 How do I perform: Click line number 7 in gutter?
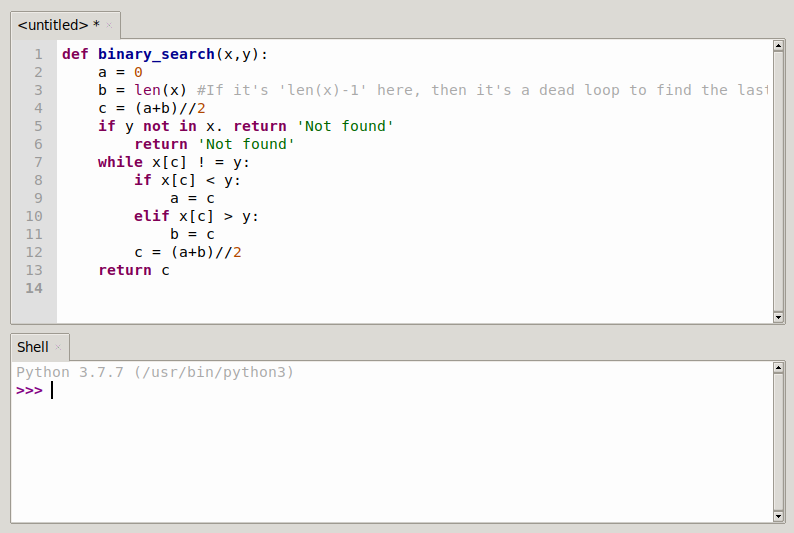tap(38, 162)
